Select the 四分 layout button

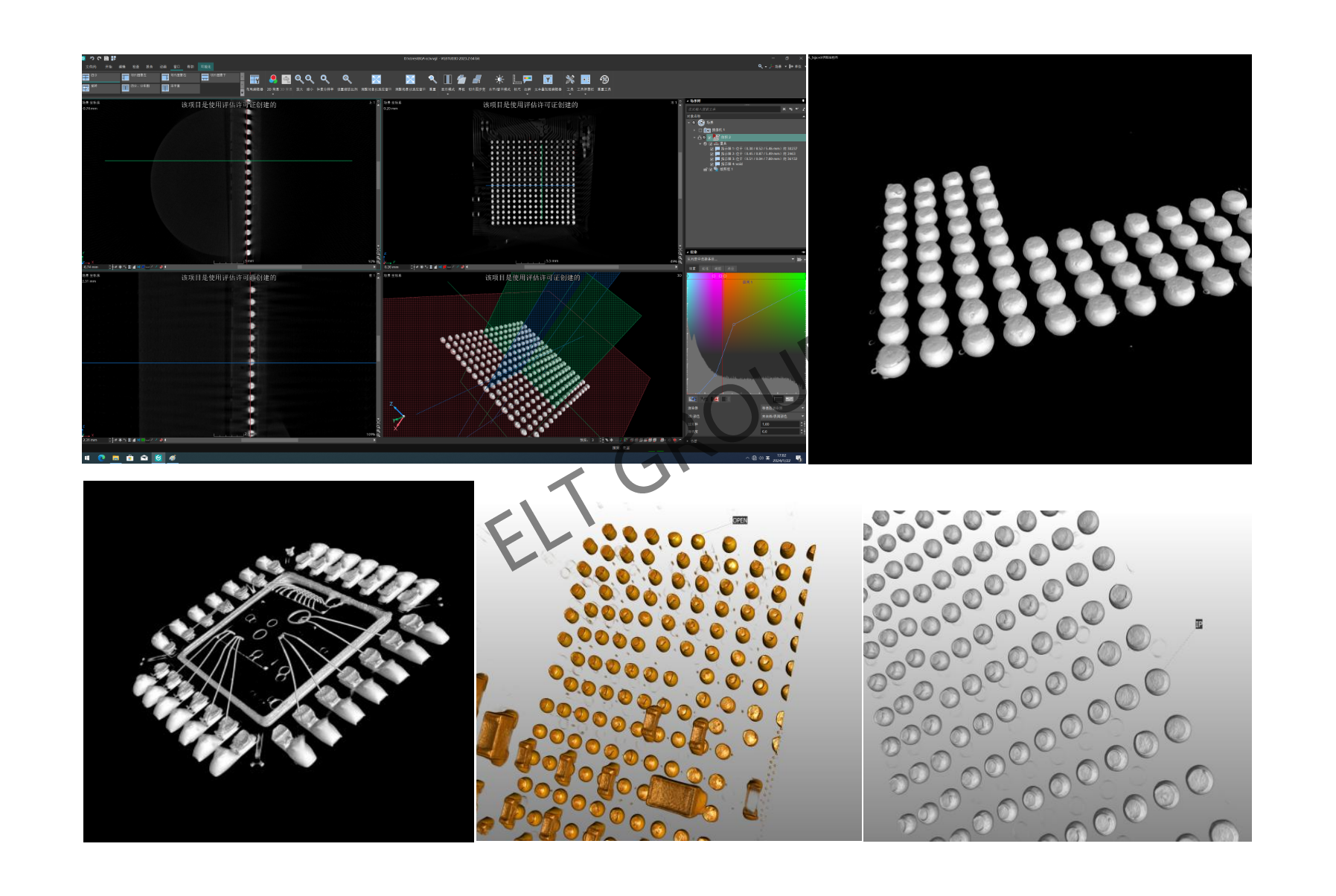[x=100, y=77]
